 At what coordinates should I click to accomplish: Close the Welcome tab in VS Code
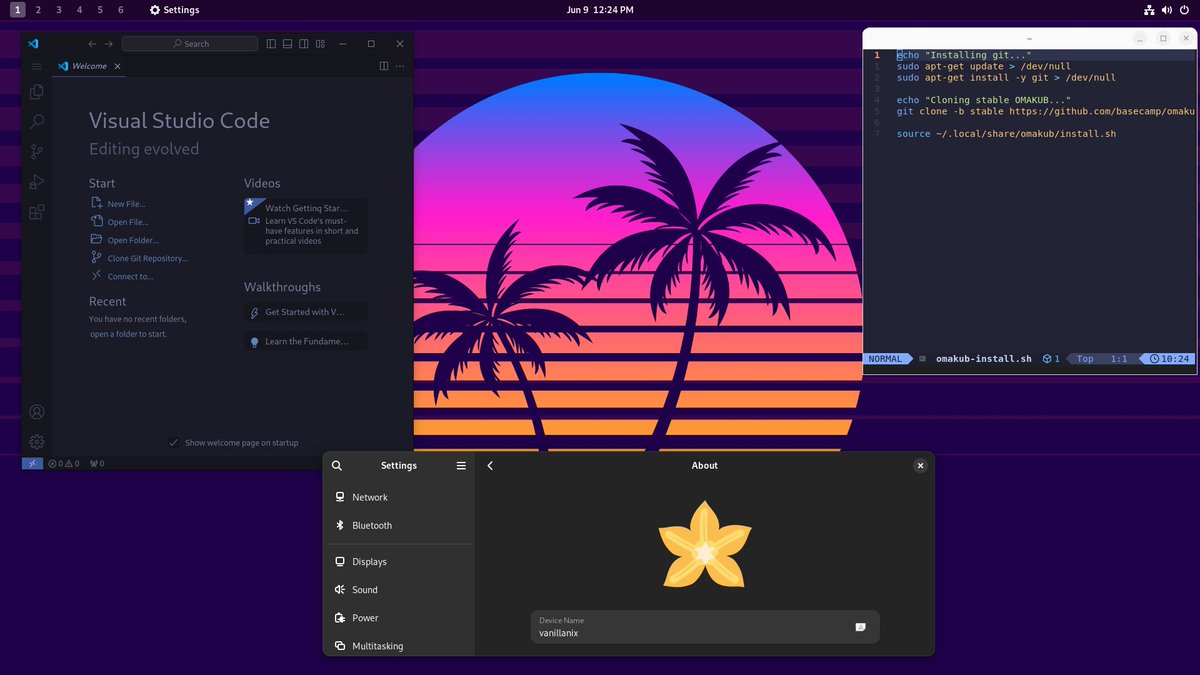pos(117,66)
